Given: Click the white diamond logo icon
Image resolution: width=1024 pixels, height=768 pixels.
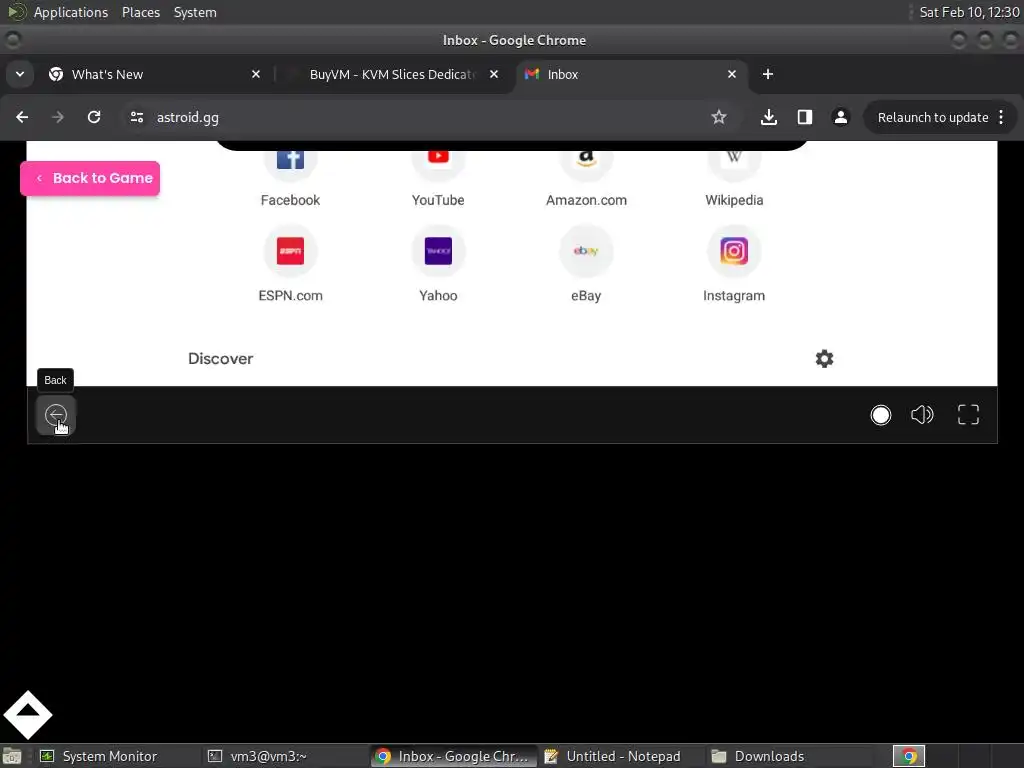Looking at the screenshot, I should 27,715.
